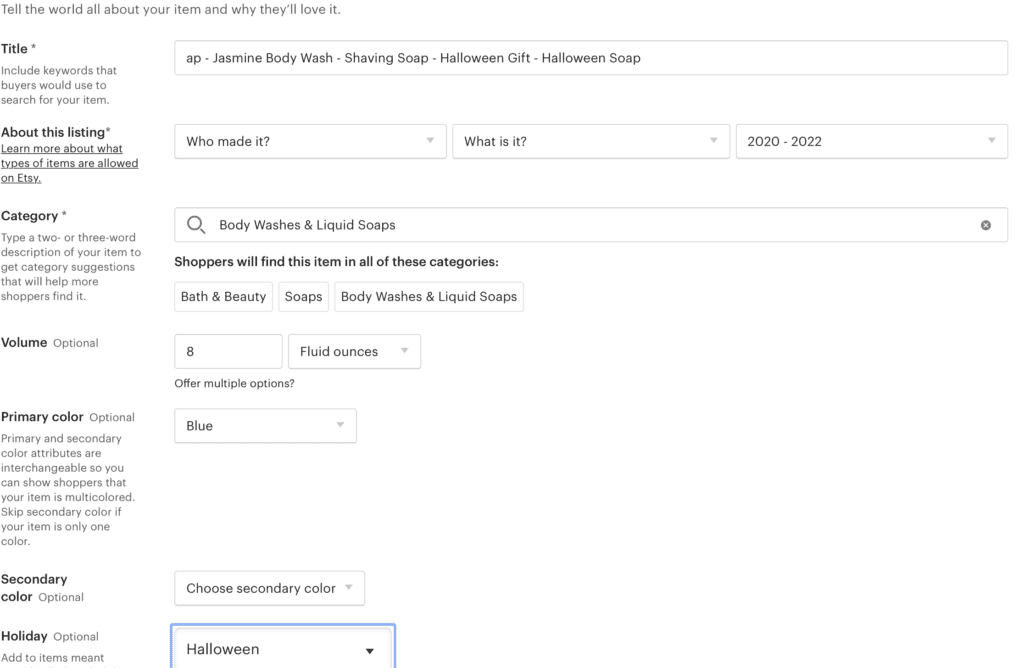
Task: Click into the Title text field
Action: (x=591, y=58)
